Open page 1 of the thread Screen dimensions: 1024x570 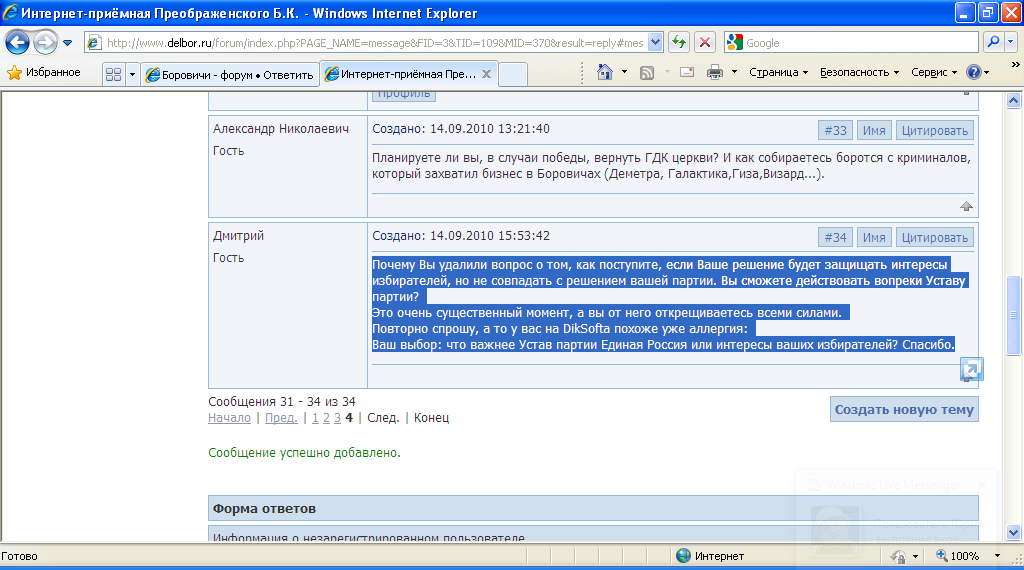[x=315, y=418]
